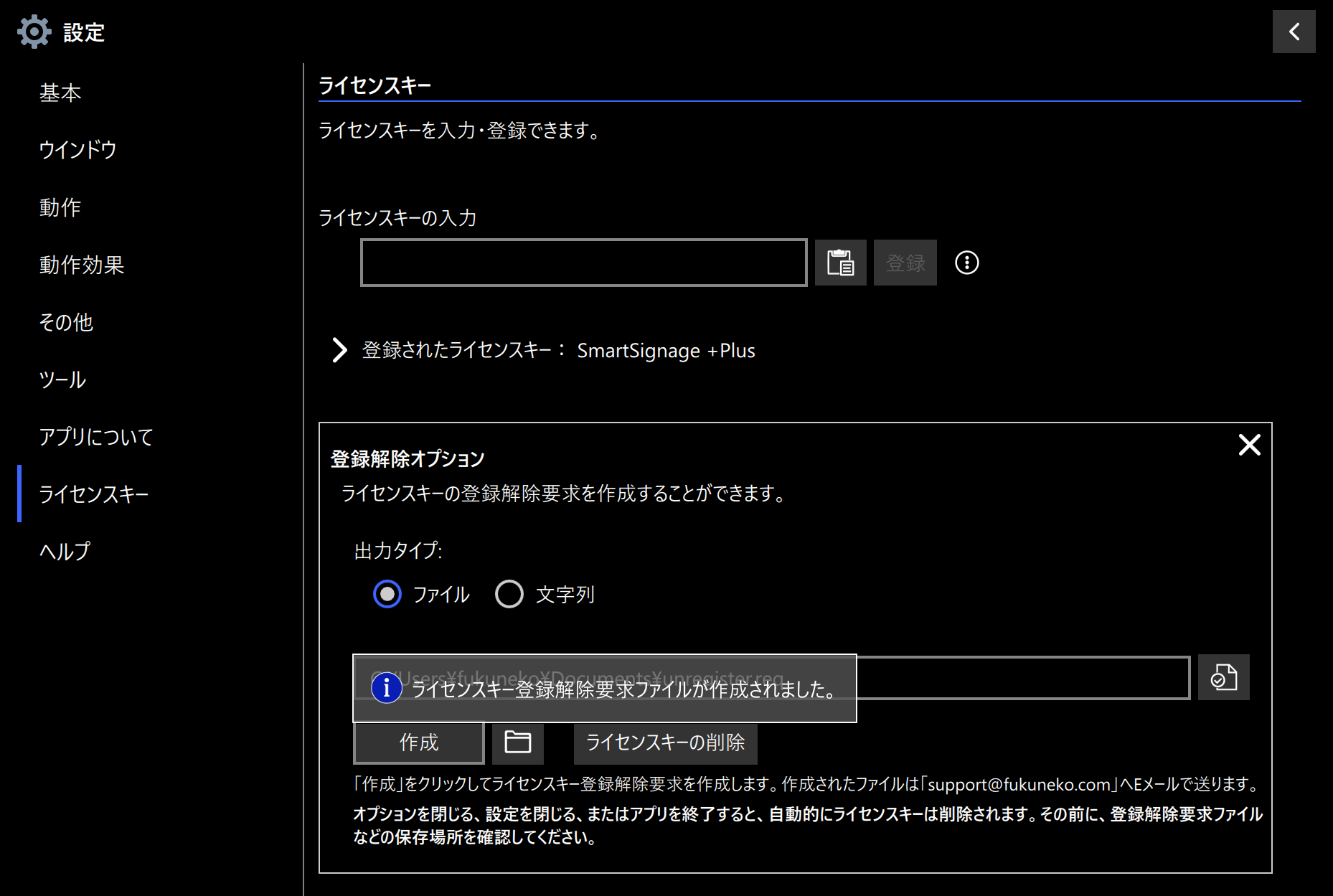This screenshot has height=896, width=1333.
Task: Click the 設定 title text
Action: point(84,32)
